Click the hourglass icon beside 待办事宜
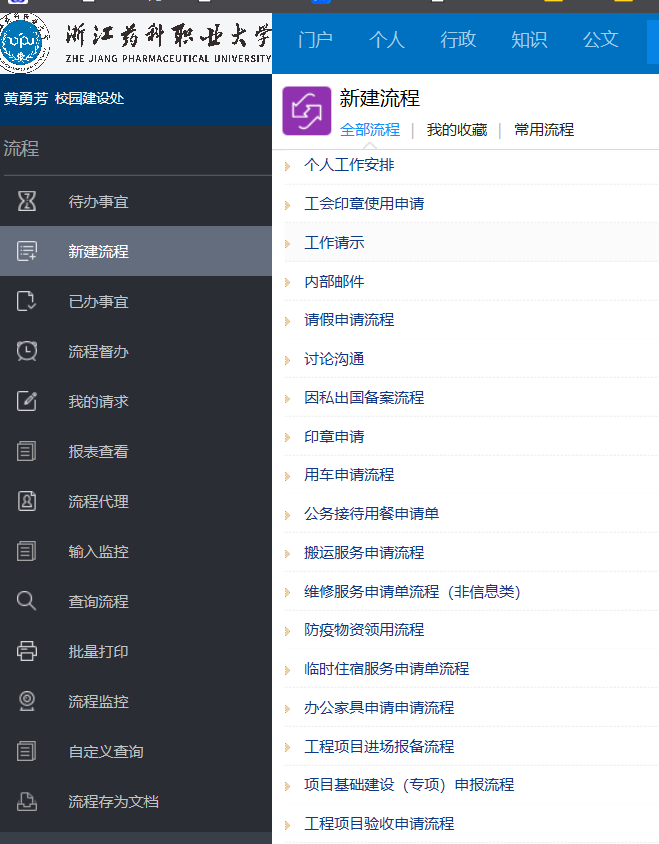Screen dimensions: 659x844 click(x=27, y=201)
